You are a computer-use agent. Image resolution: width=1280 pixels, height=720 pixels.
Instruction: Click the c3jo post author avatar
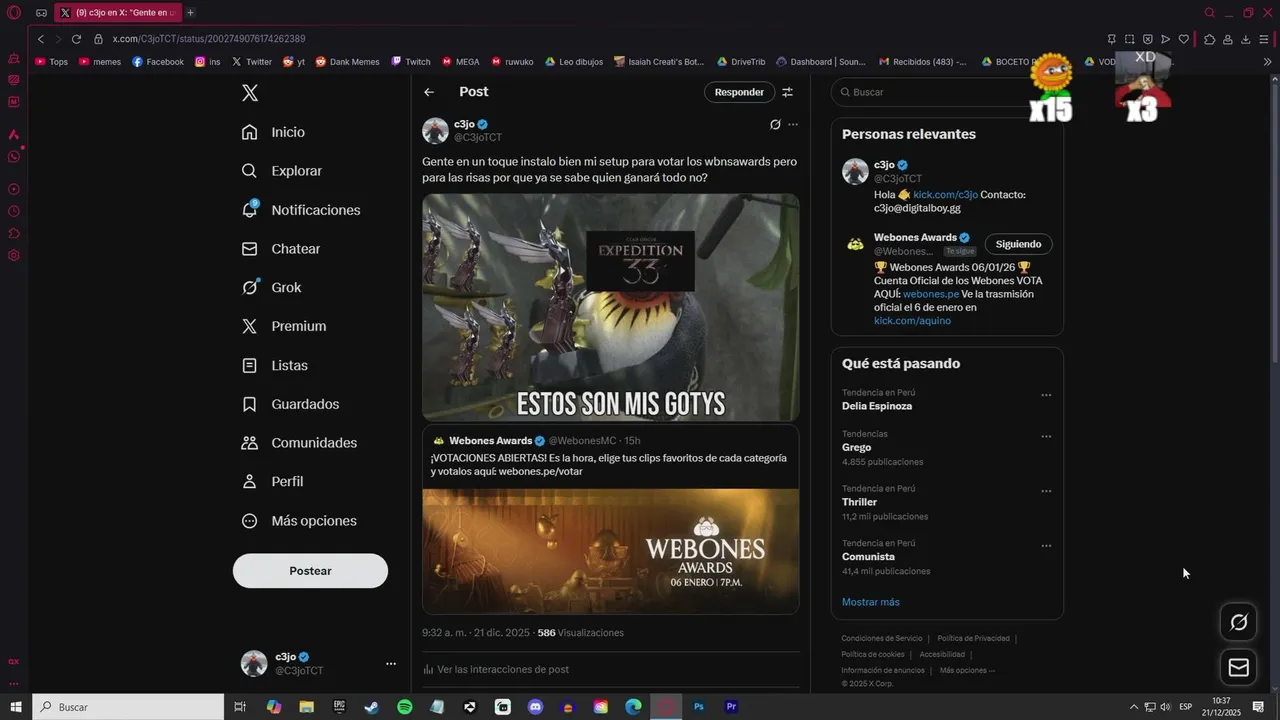coord(435,131)
